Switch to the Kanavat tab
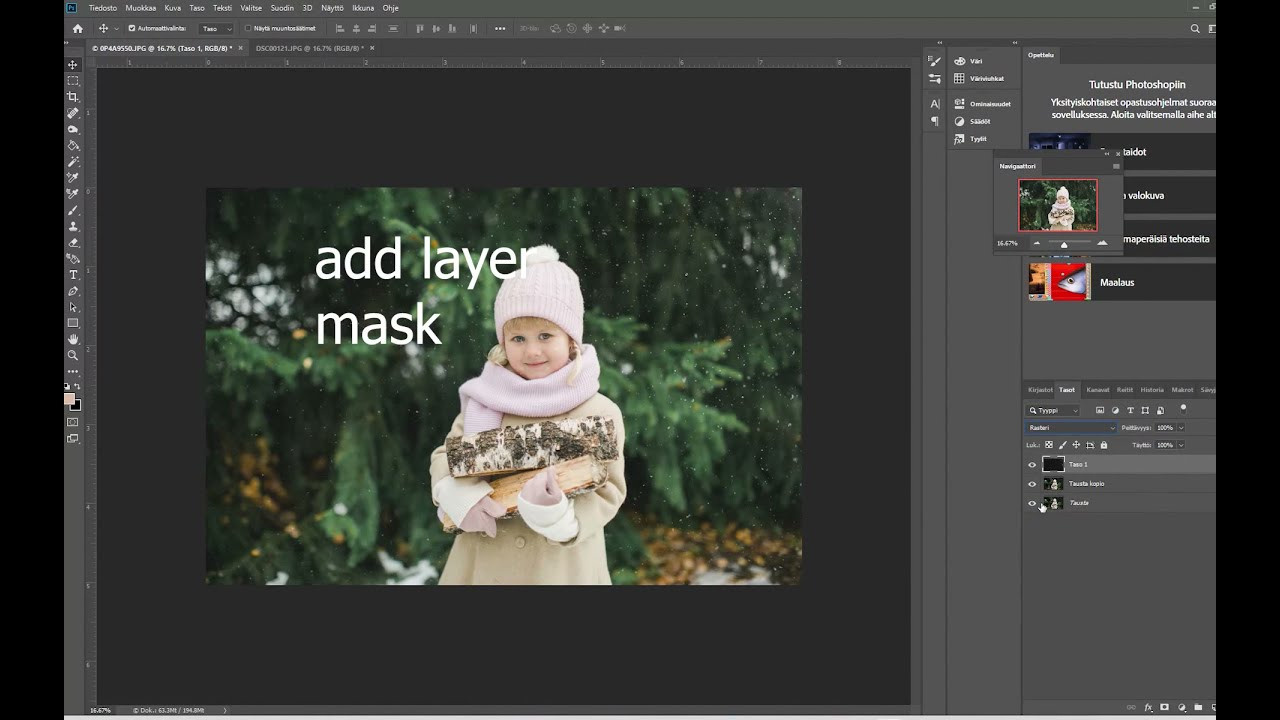This screenshot has height=720, width=1280. pos(1098,390)
